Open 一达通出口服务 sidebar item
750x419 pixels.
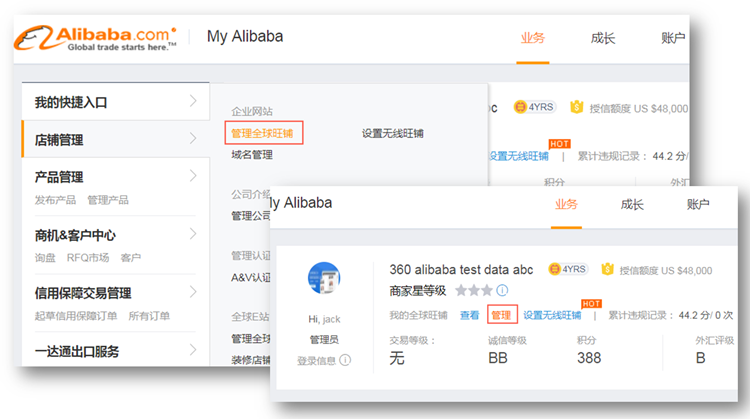(77, 352)
